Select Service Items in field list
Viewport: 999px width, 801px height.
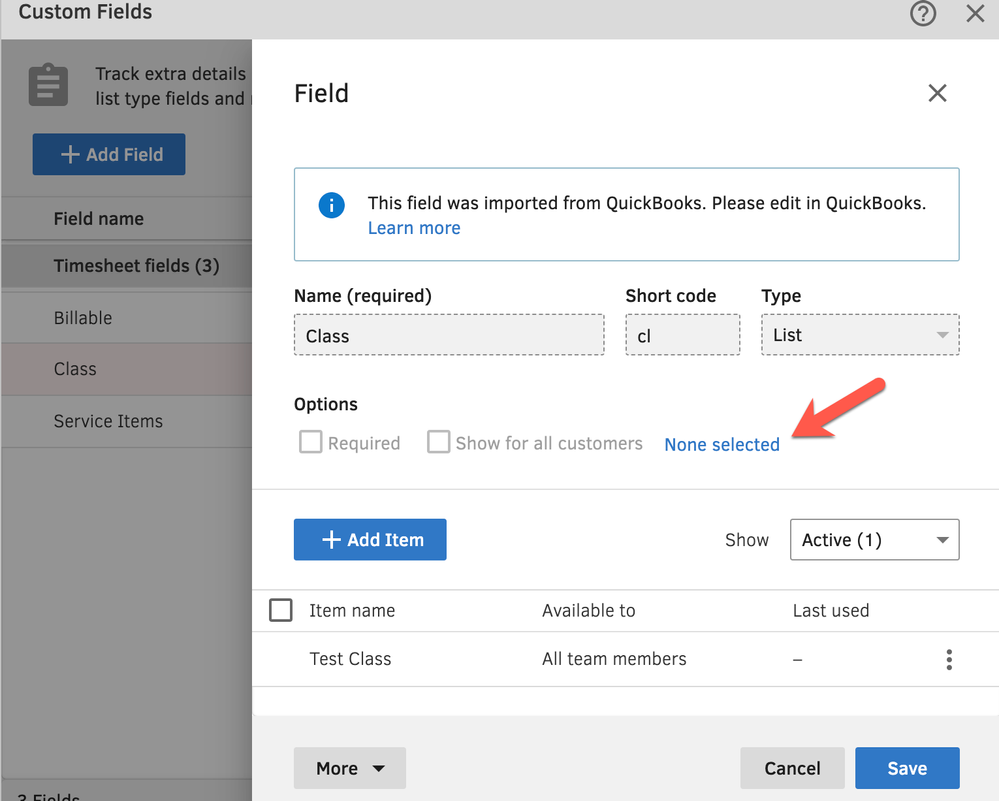pos(108,421)
